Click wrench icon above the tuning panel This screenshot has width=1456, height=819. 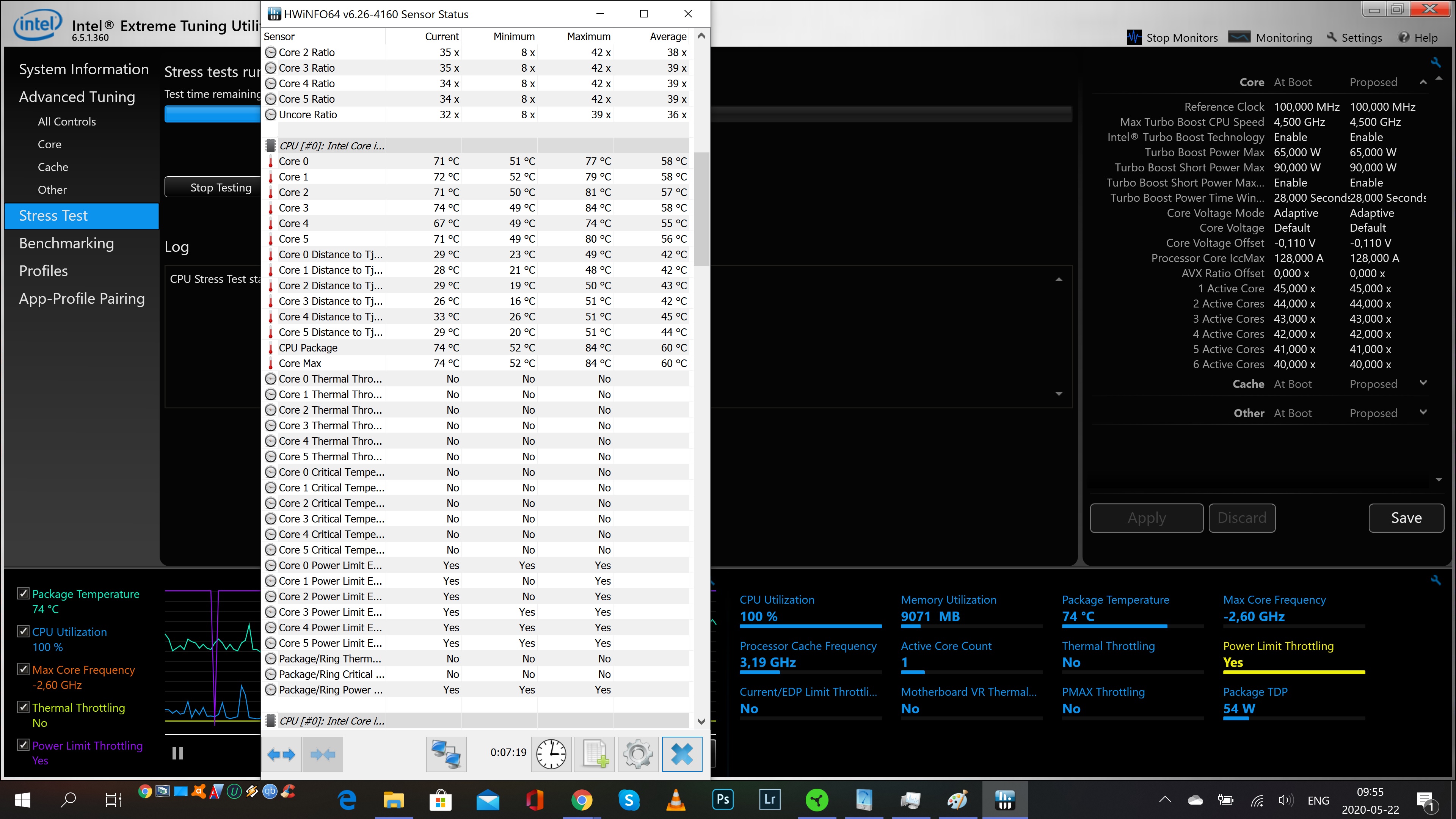click(x=1436, y=62)
